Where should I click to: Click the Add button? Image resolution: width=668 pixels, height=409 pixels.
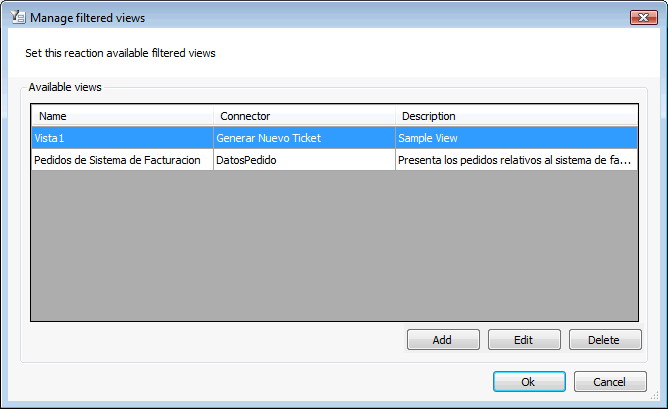[x=443, y=340]
